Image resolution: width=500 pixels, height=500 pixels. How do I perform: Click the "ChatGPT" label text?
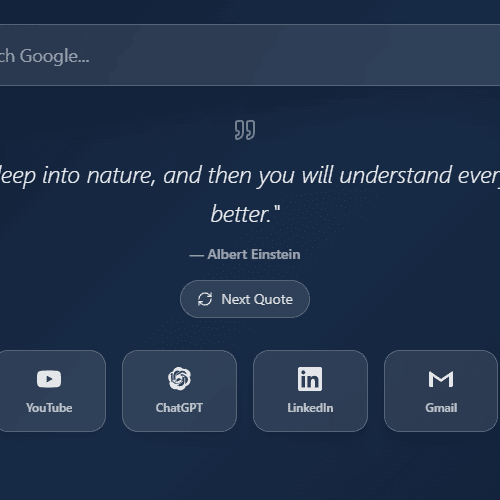coord(179,408)
